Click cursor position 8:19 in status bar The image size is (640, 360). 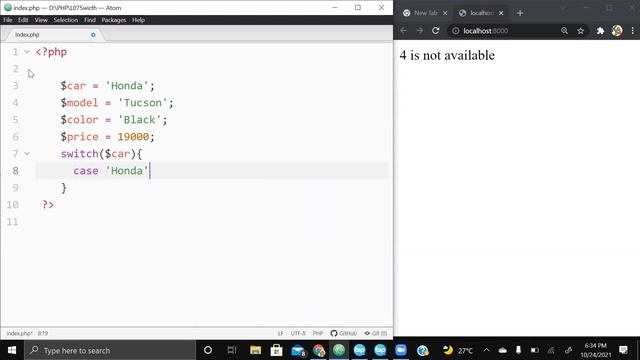coord(43,333)
